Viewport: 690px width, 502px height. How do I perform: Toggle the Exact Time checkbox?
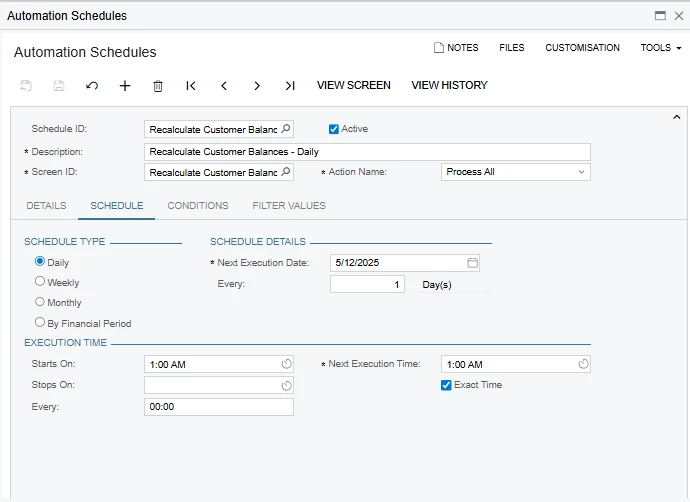pos(446,385)
